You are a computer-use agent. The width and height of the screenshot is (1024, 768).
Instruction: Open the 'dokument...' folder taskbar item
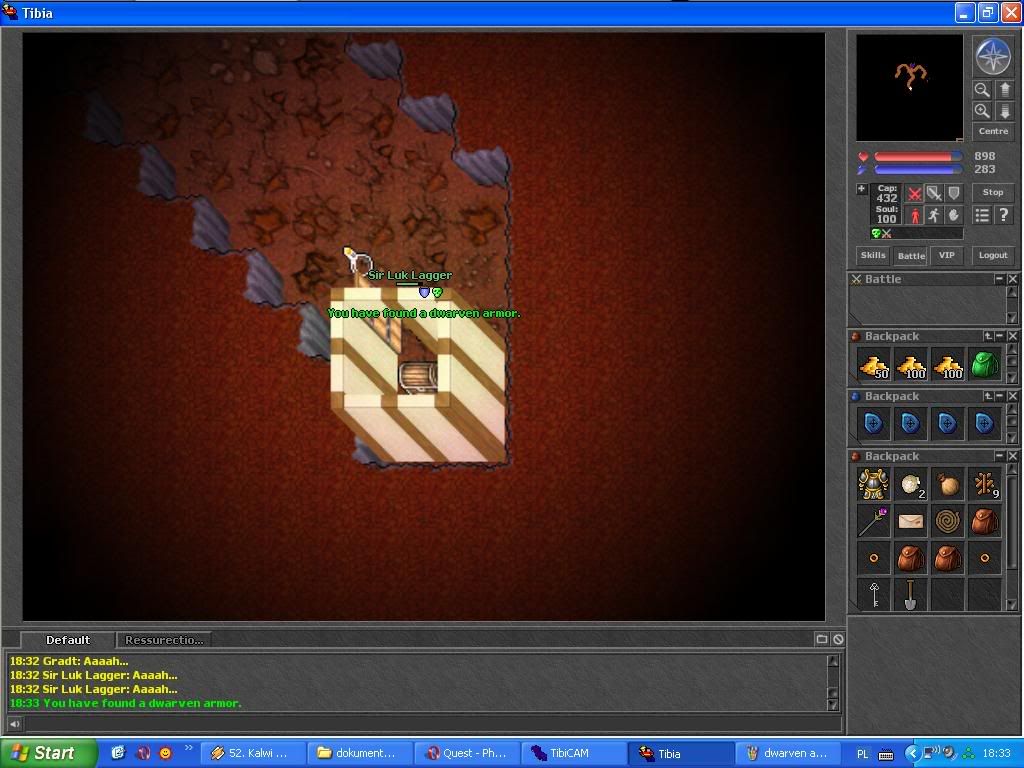click(x=359, y=753)
